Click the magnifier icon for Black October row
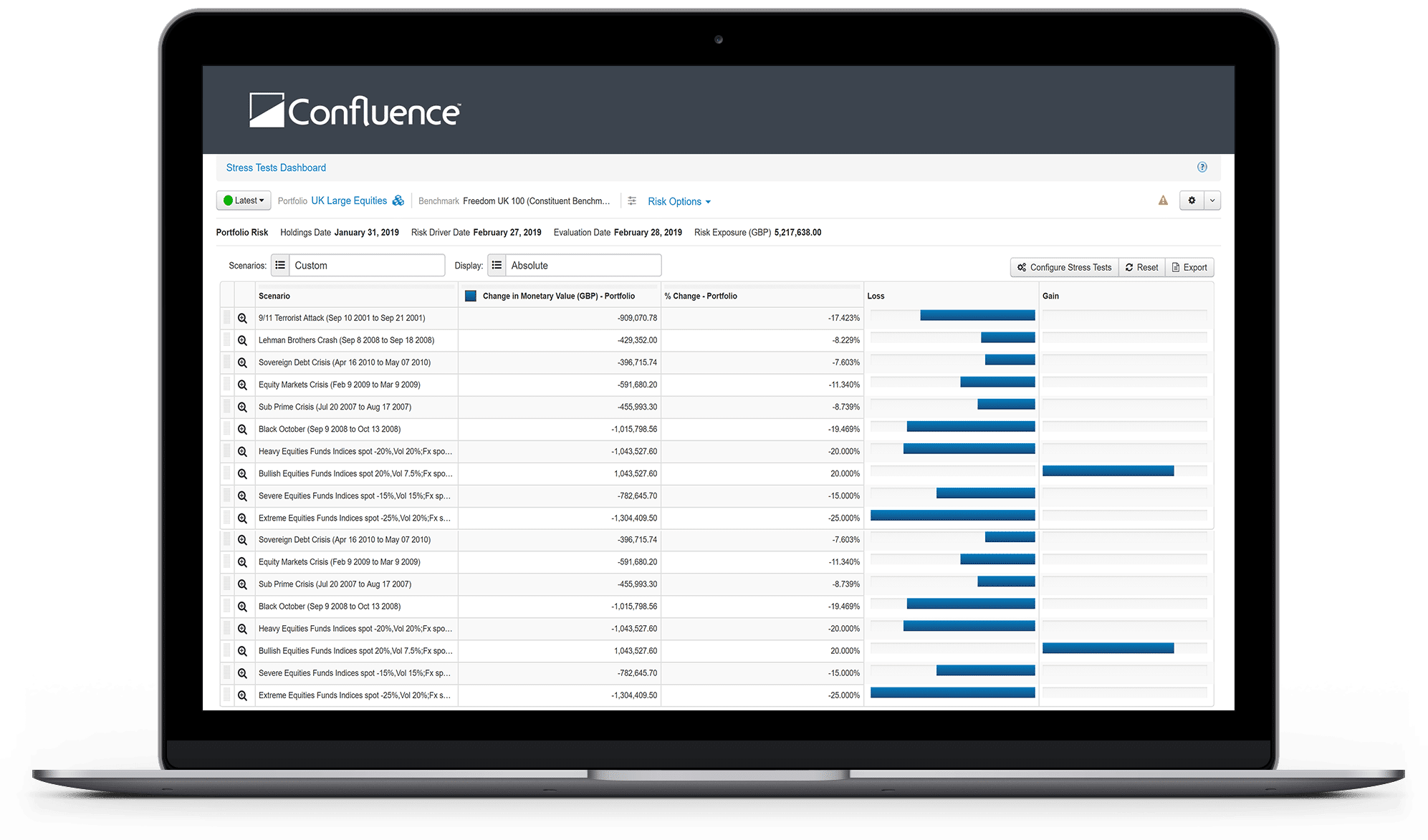Screen dimensions: 1428x840 [x=243, y=429]
